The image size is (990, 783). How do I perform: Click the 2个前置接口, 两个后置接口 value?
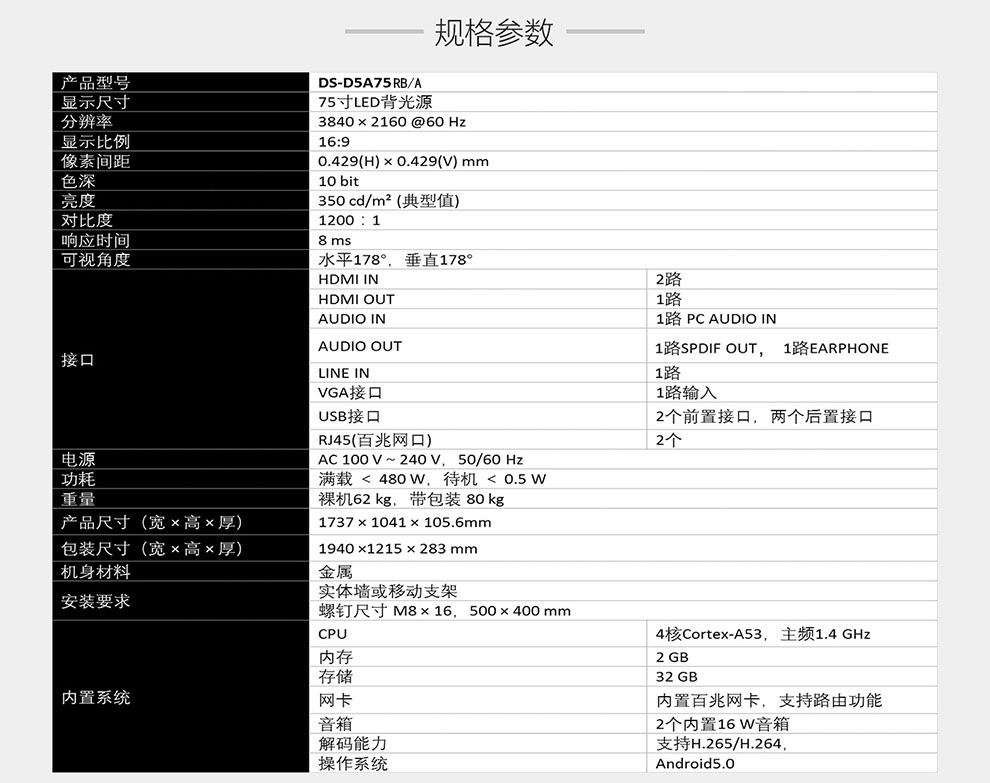tap(764, 416)
